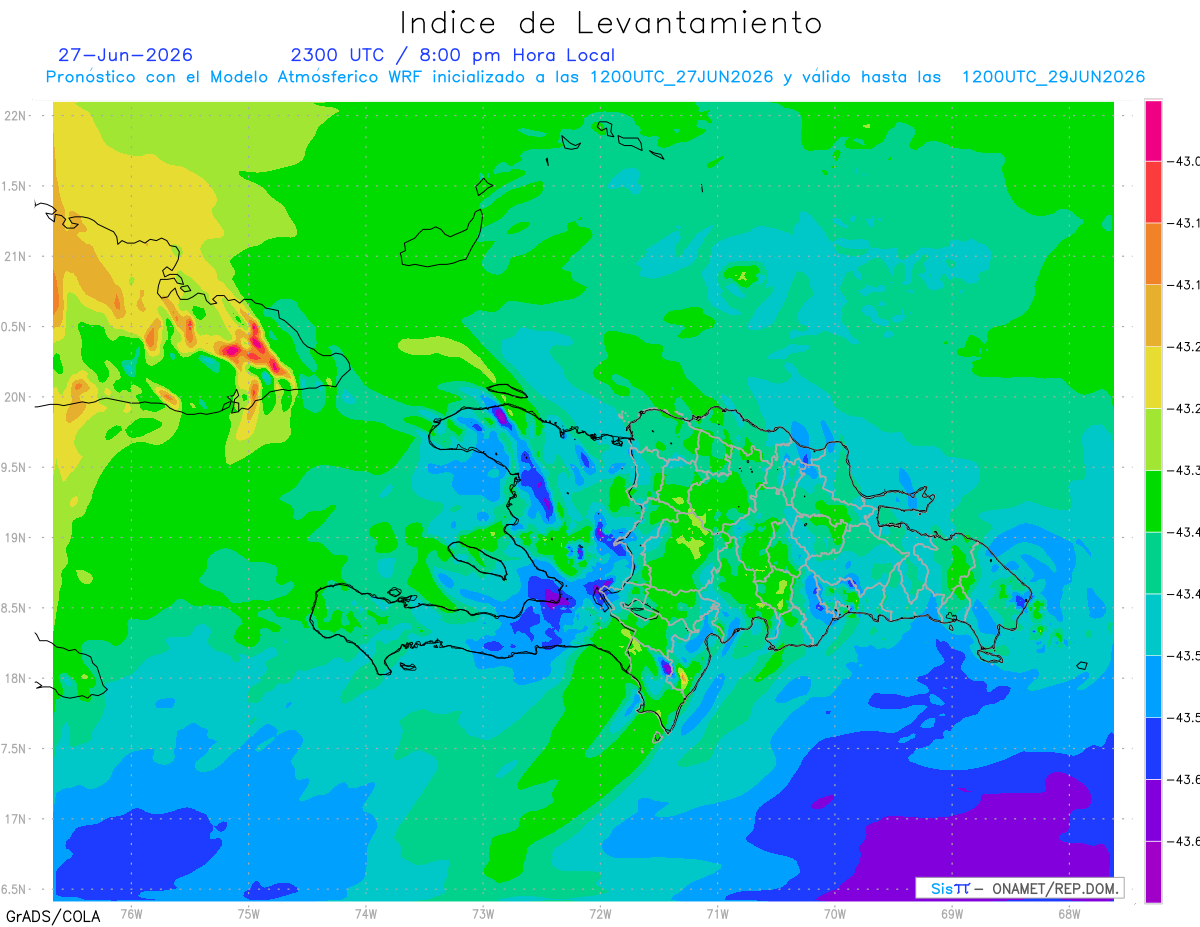This screenshot has width=1200, height=927.
Task: Click the '19N' latitude label
Action: (x=16, y=538)
